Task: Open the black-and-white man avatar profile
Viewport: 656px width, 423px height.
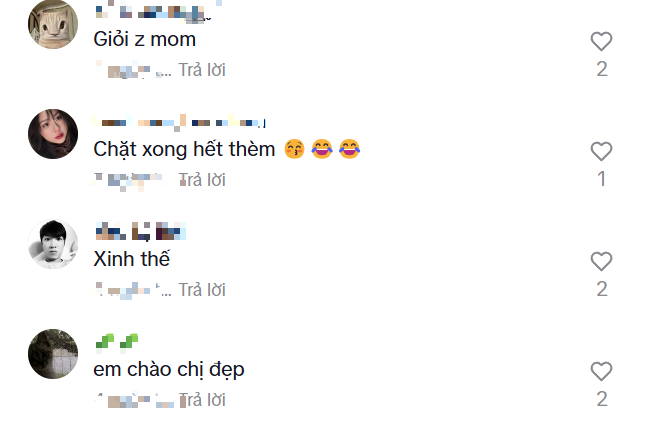Action: (53, 244)
